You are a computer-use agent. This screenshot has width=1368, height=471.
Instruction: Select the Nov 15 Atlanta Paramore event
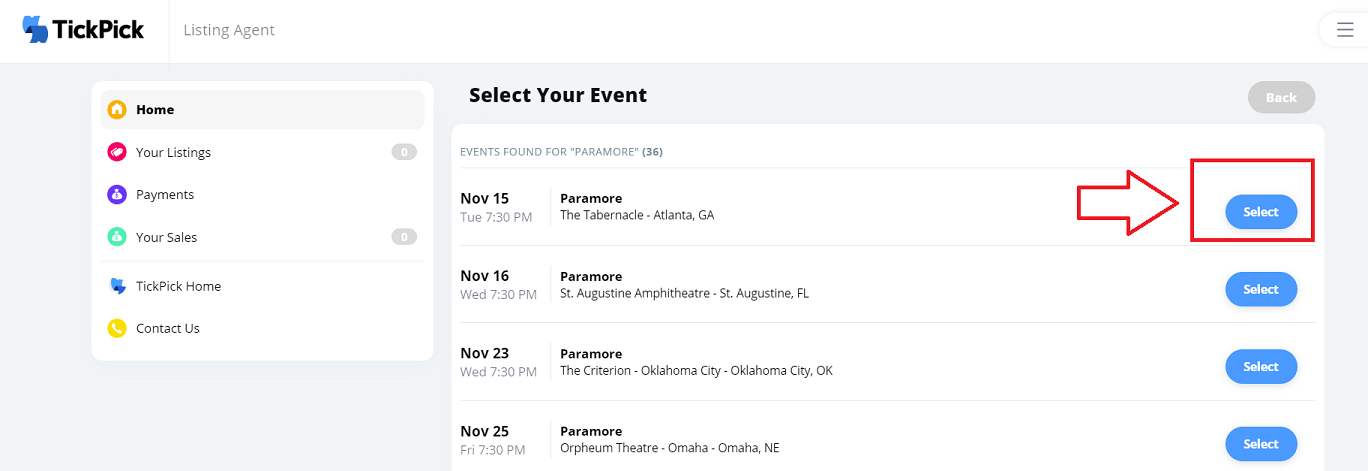click(1261, 212)
